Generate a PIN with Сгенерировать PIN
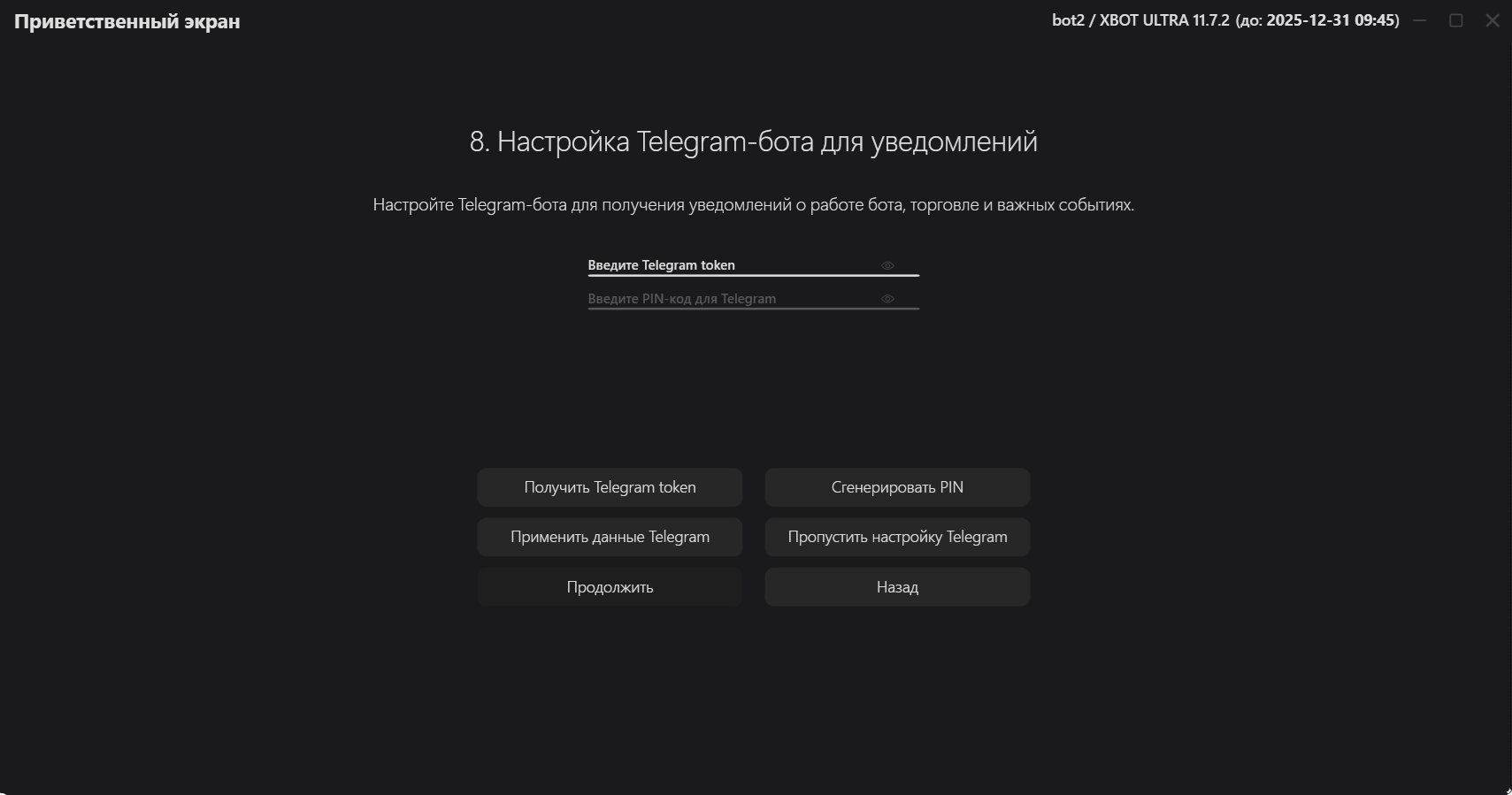The image size is (1512, 795). (897, 487)
